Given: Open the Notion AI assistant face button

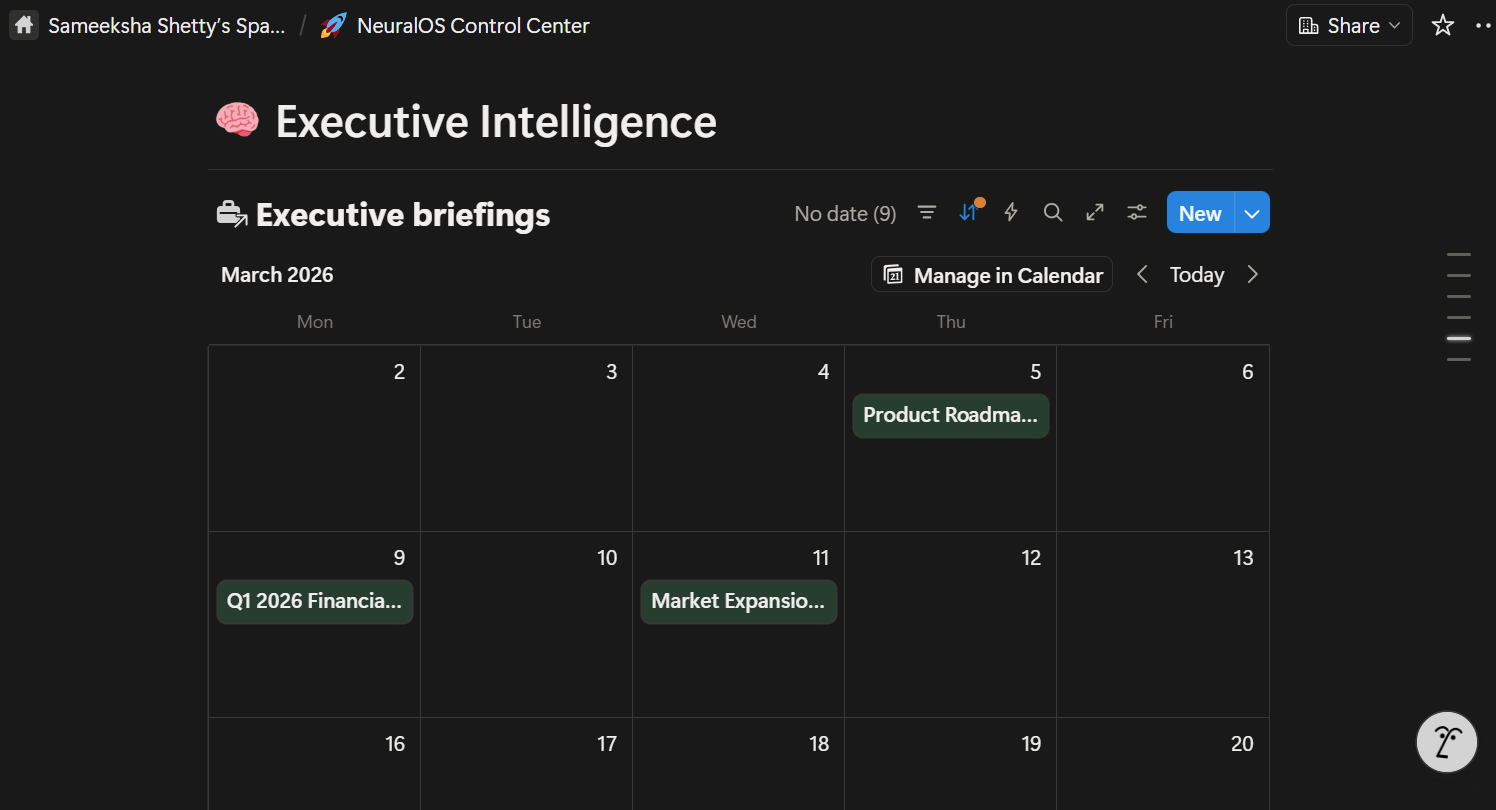Looking at the screenshot, I should point(1447,742).
